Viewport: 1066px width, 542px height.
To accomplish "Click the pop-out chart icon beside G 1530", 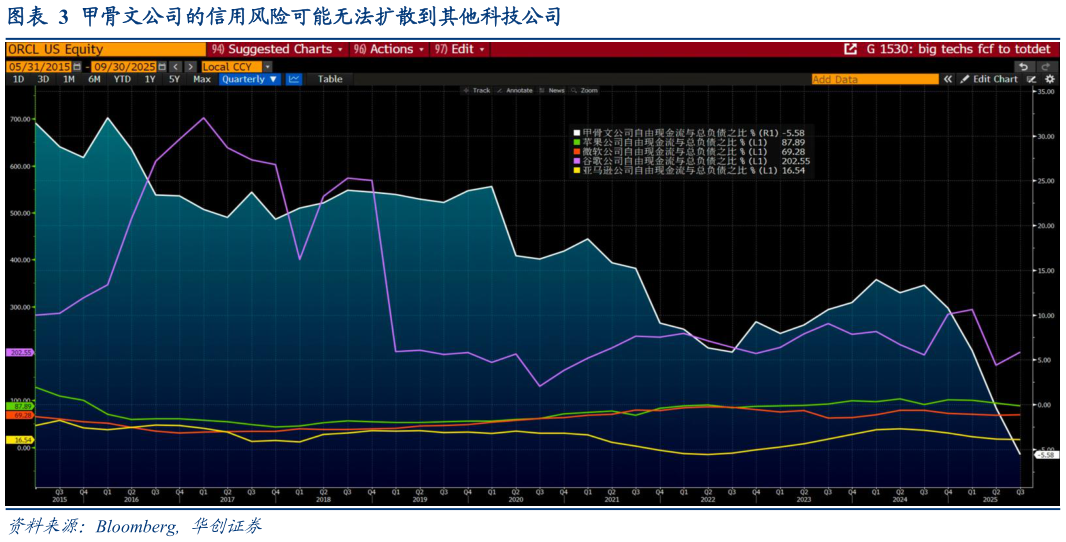I will [x=851, y=49].
